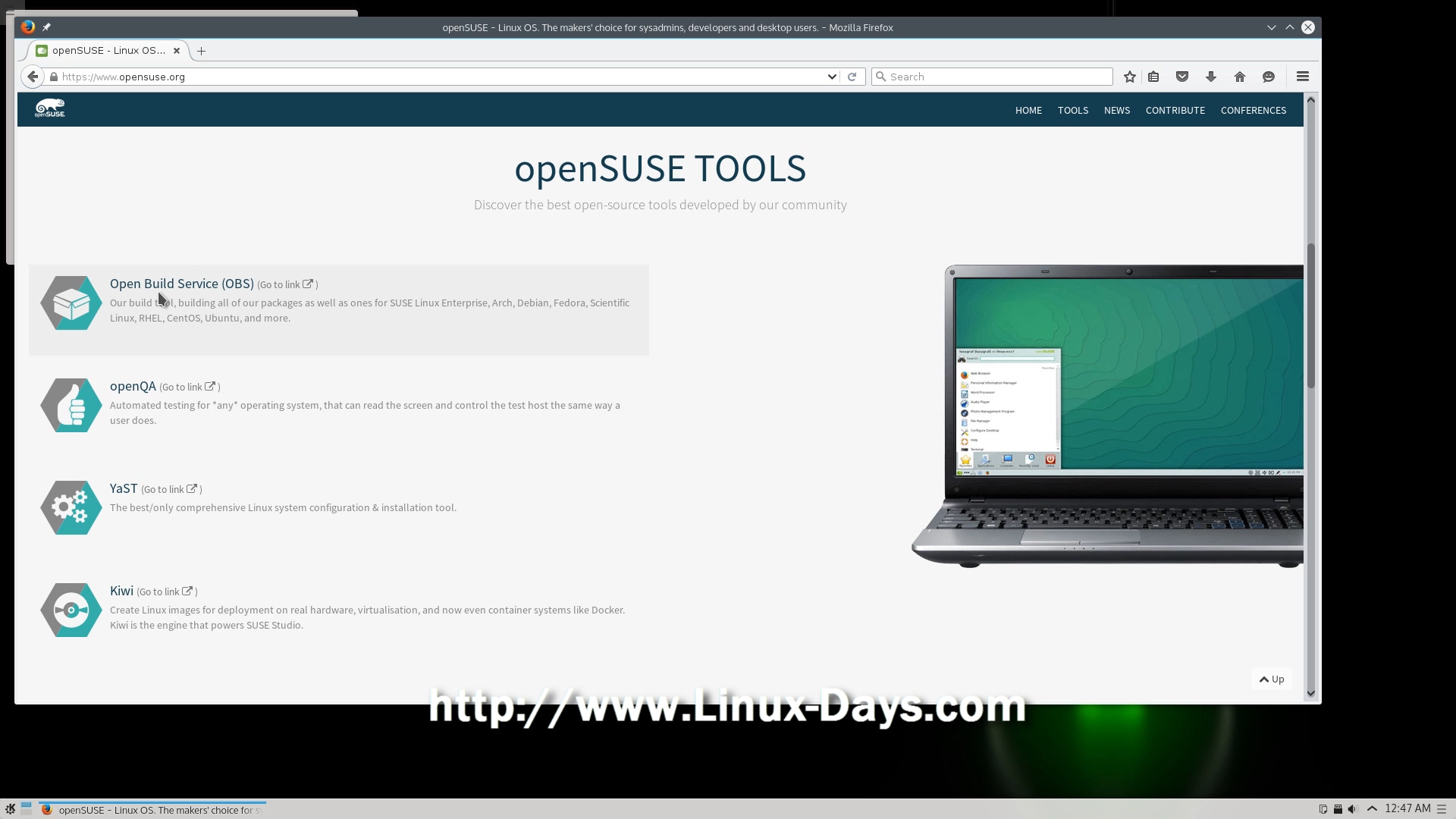
Task: Click the Kiwi disc hexagon icon
Action: (x=71, y=610)
